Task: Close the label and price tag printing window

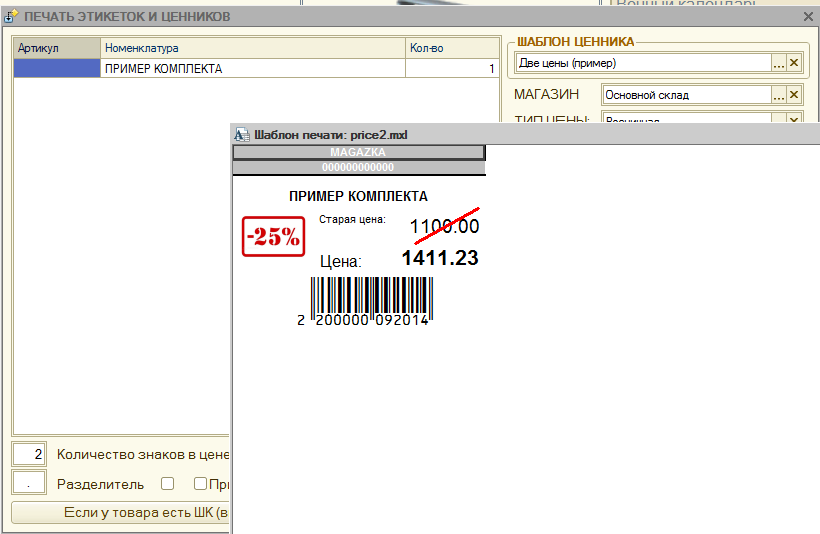Action: click(x=808, y=17)
